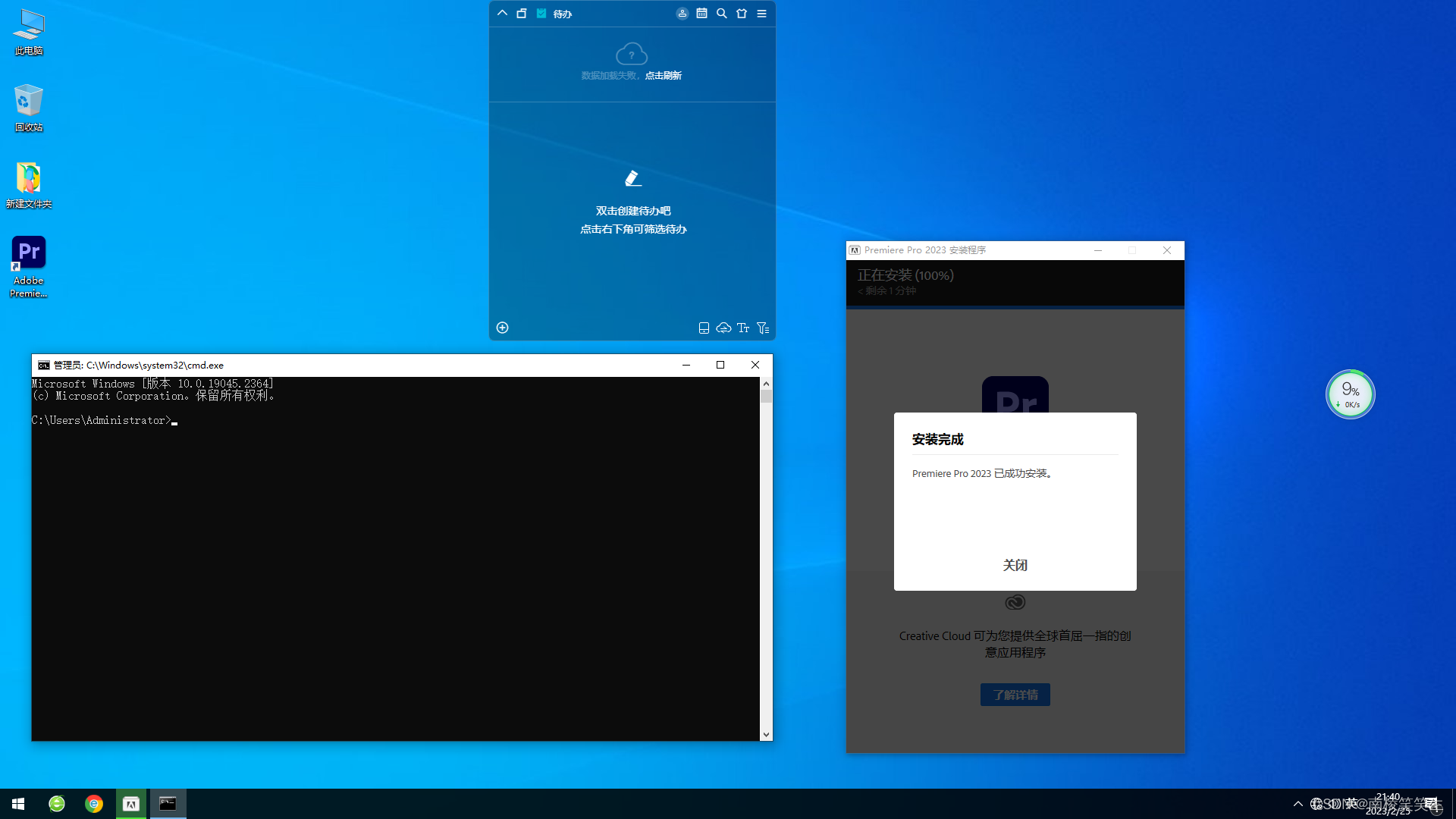Click the add (plus circle) button in the 待办 widget
This screenshot has width=1456, height=819.
coord(502,328)
